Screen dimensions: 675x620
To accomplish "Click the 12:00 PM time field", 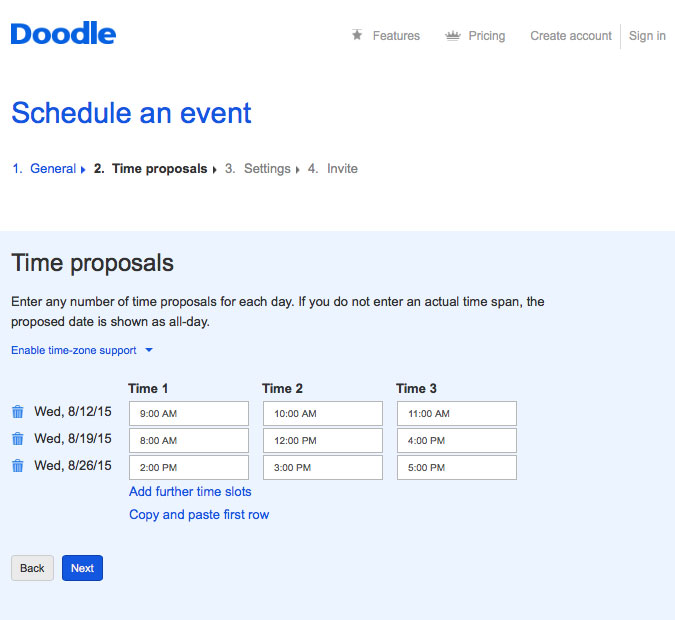I will tap(322, 441).
